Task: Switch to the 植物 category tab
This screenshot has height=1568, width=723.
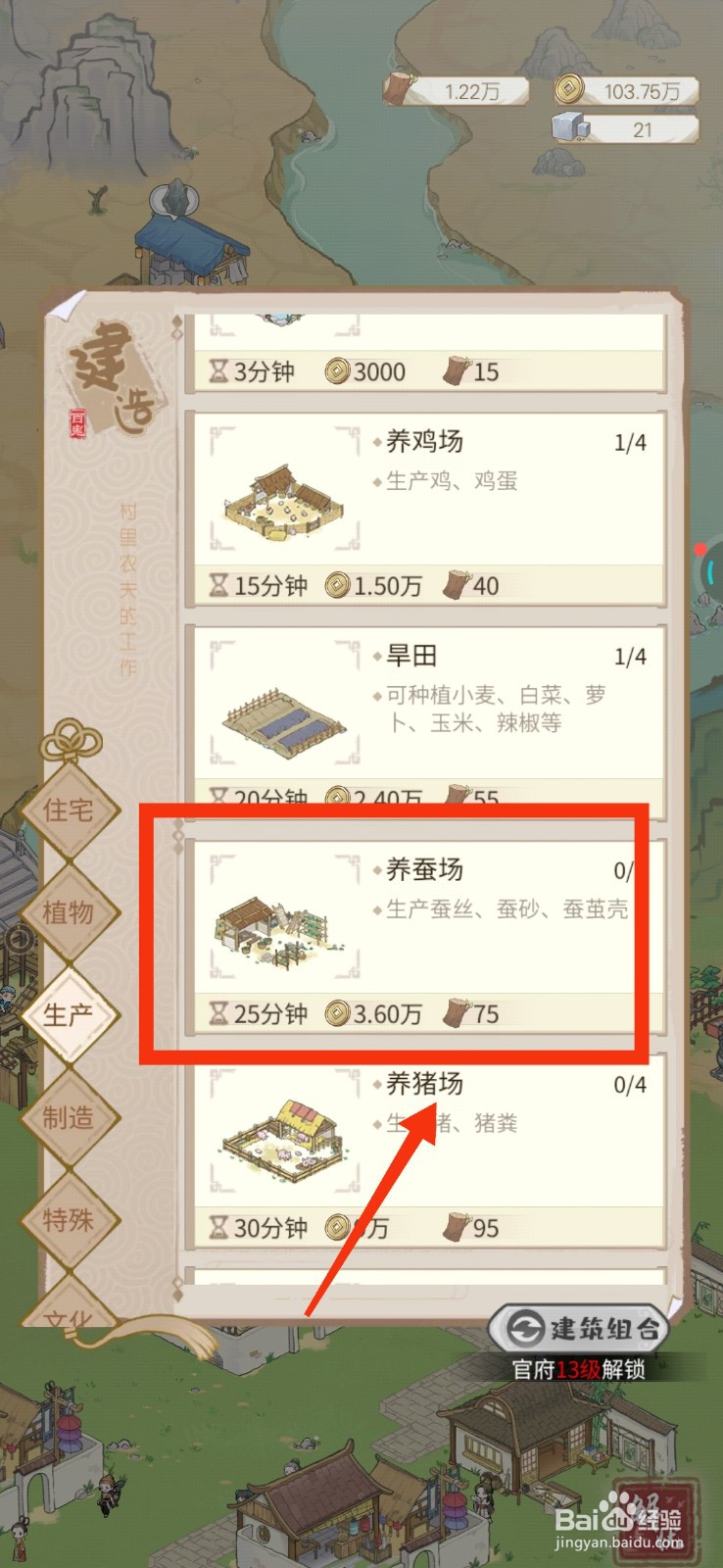Action: pyautogui.click(x=69, y=912)
